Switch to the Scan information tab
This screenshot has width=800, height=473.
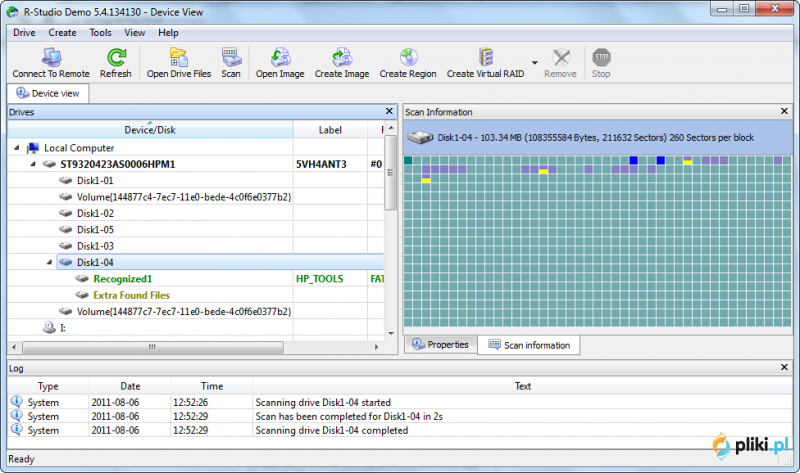coord(529,345)
